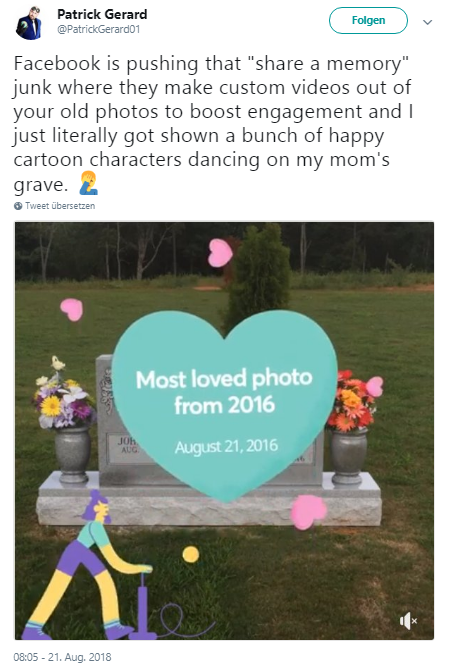This screenshot has height=671, width=449.
Task: Click the facepalm emoji in tweet
Action: tap(88, 183)
